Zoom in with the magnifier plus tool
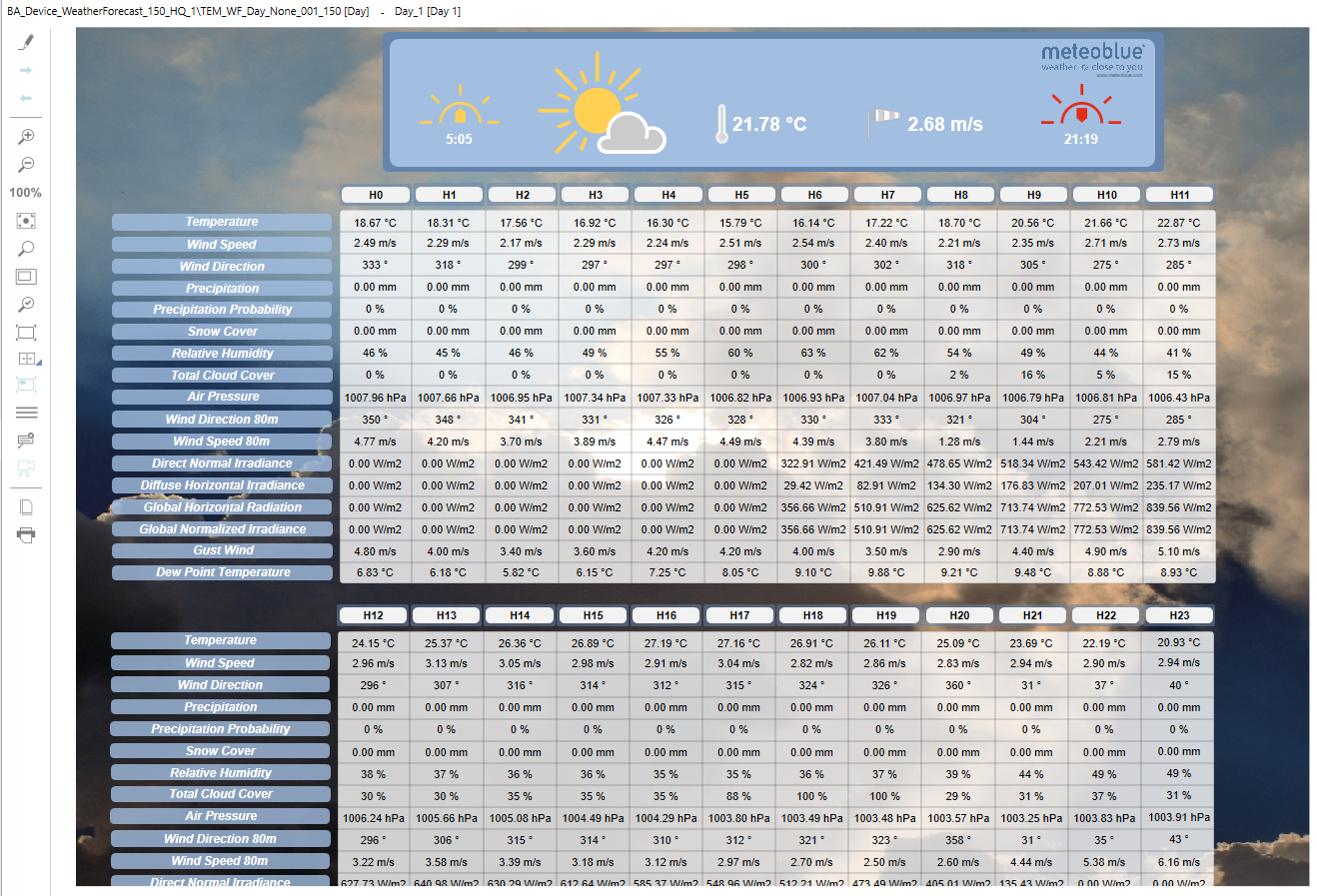The height and width of the screenshot is (896, 1317). point(25,136)
